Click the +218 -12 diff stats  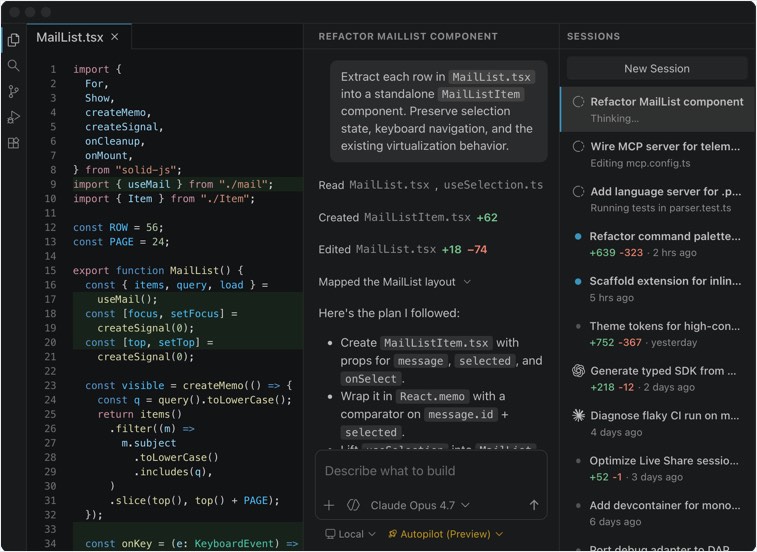click(x=612, y=387)
